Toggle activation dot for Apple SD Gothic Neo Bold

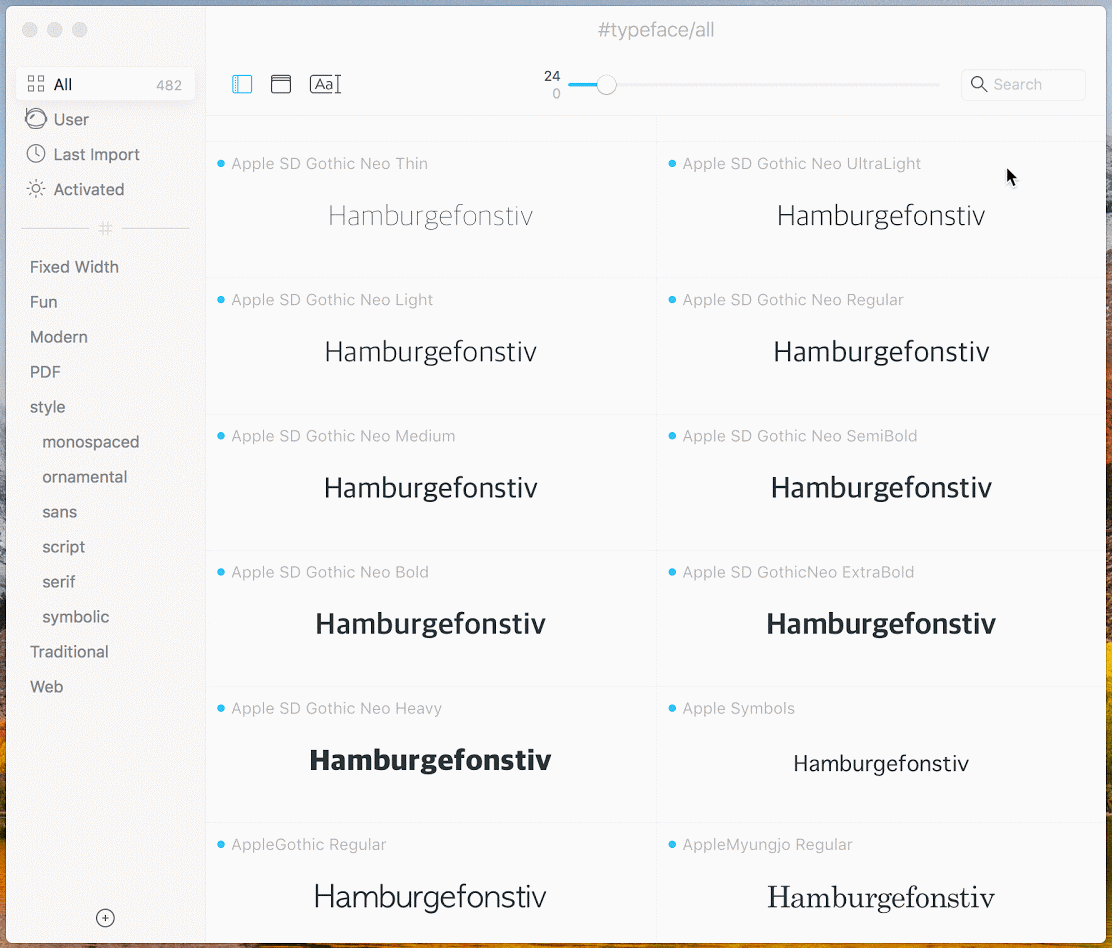pos(221,572)
